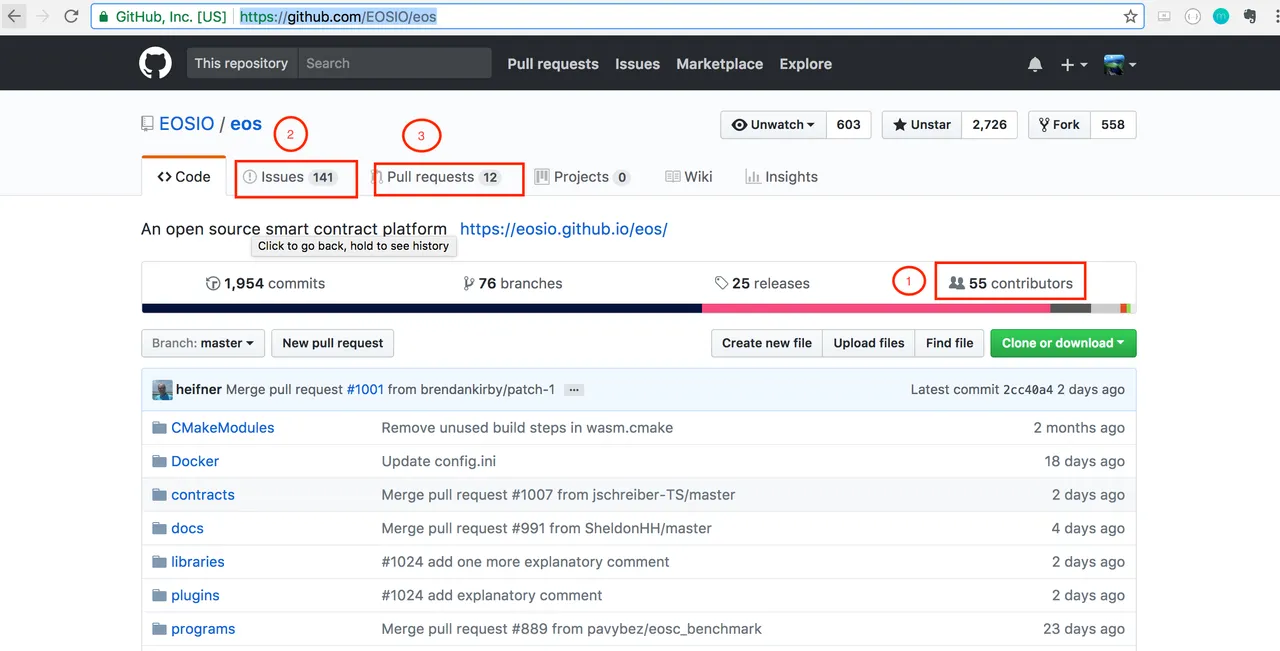1280x651 pixels.
Task: Click the CMakeModules folder icon
Action: [x=159, y=428]
